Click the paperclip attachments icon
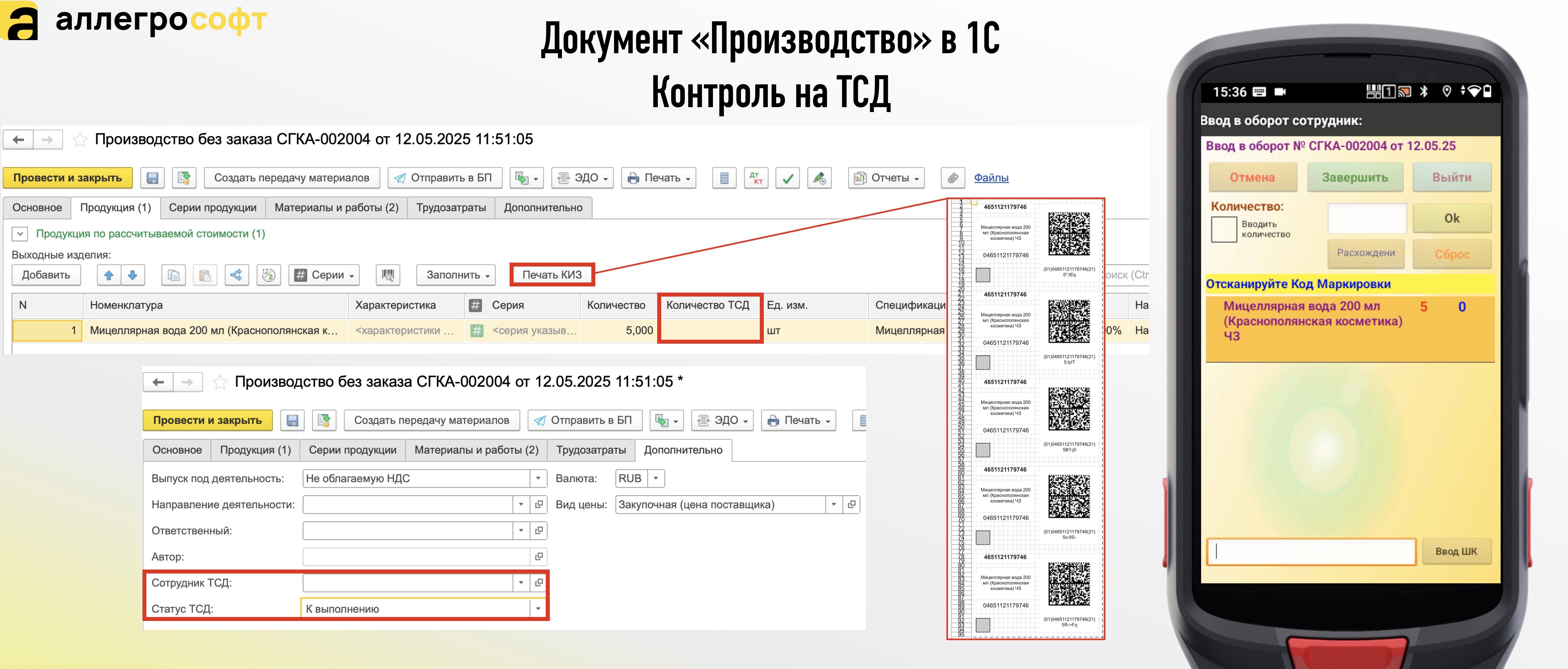 point(953,178)
